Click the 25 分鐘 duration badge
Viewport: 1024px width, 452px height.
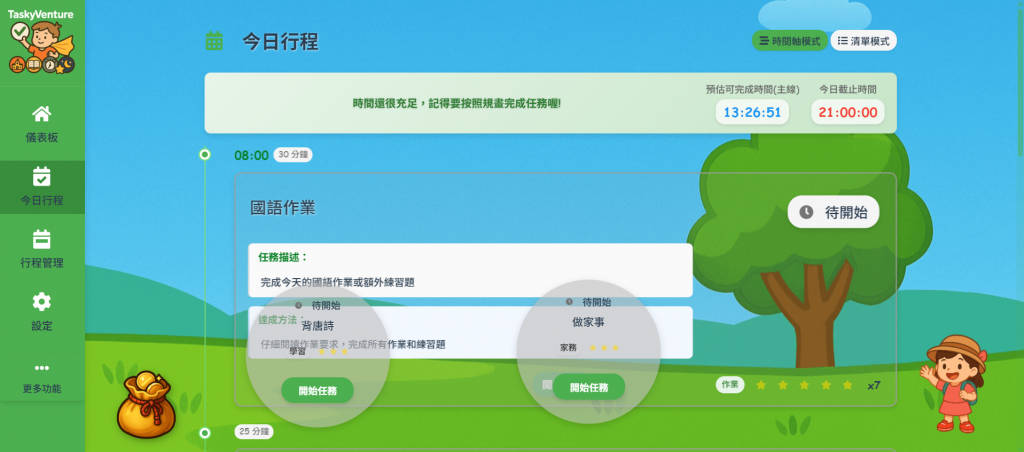[254, 432]
